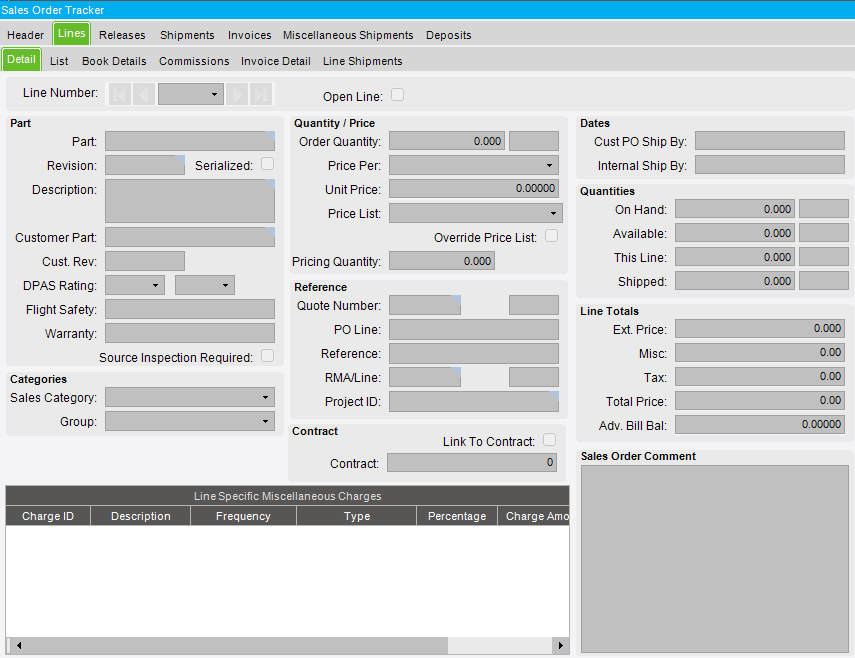Go to the next line record
The width and height of the screenshot is (855, 658).
tap(237, 94)
